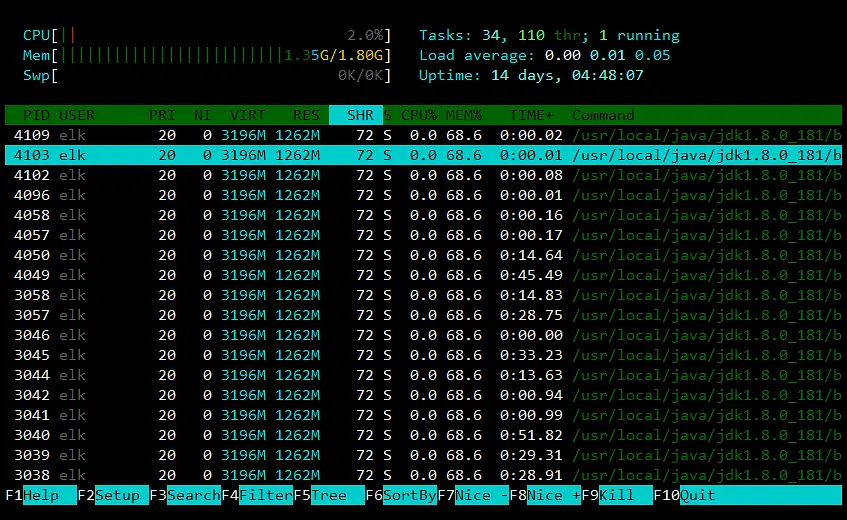Viewport: 847px width, 520px height.
Task: Select the highlighted SHR column header
Action: [x=359, y=115]
